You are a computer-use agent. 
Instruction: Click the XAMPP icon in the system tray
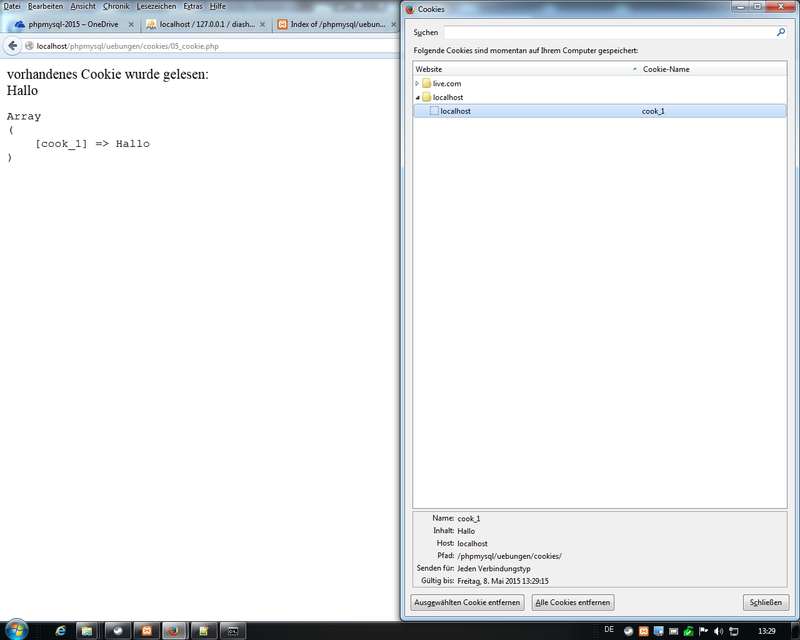pos(644,631)
